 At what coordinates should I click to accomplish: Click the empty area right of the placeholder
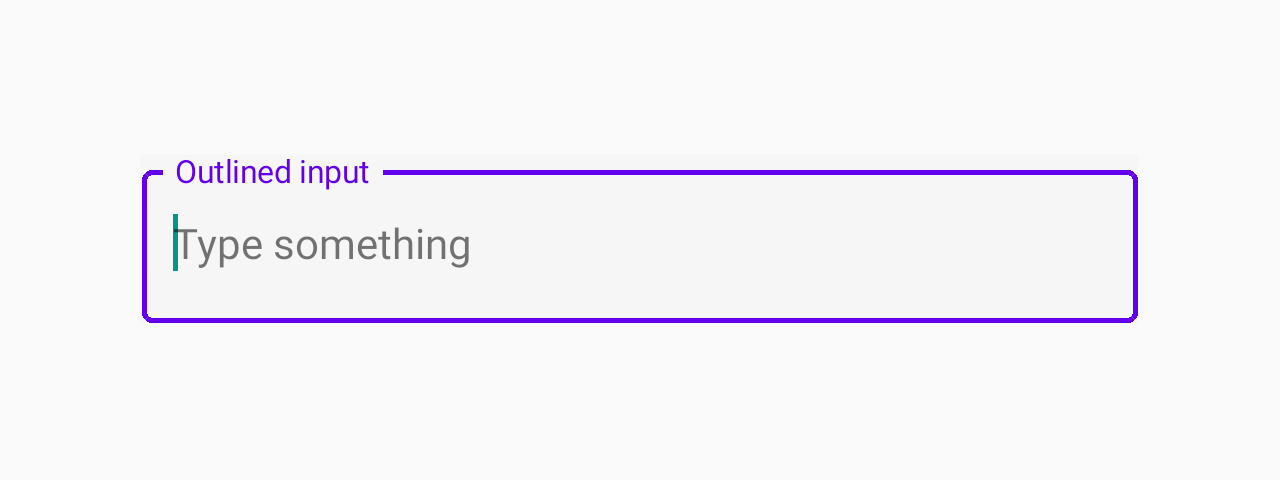(800, 246)
